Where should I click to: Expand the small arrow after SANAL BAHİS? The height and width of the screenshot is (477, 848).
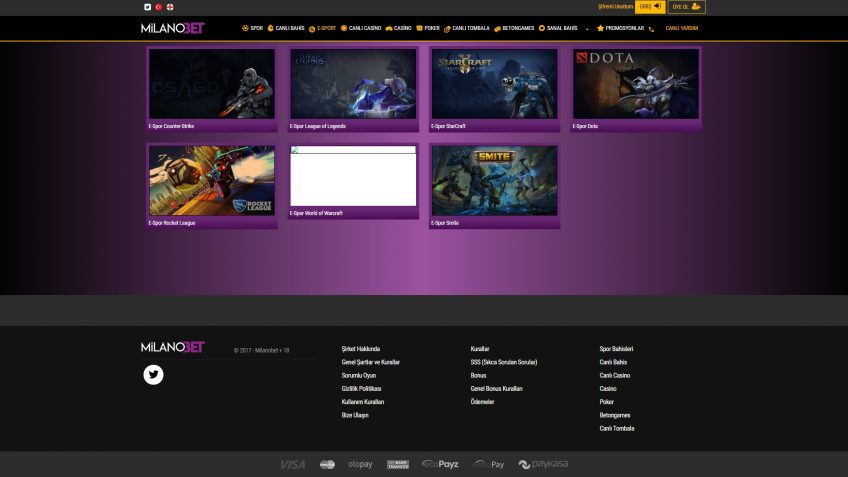pyautogui.click(x=587, y=28)
